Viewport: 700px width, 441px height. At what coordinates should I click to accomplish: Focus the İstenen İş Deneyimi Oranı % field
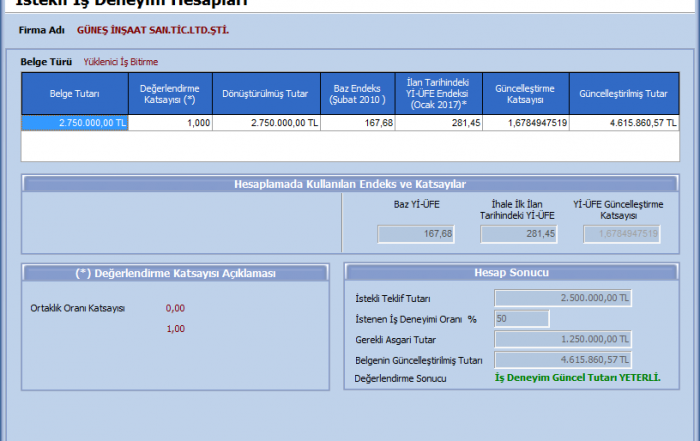[x=521, y=319]
